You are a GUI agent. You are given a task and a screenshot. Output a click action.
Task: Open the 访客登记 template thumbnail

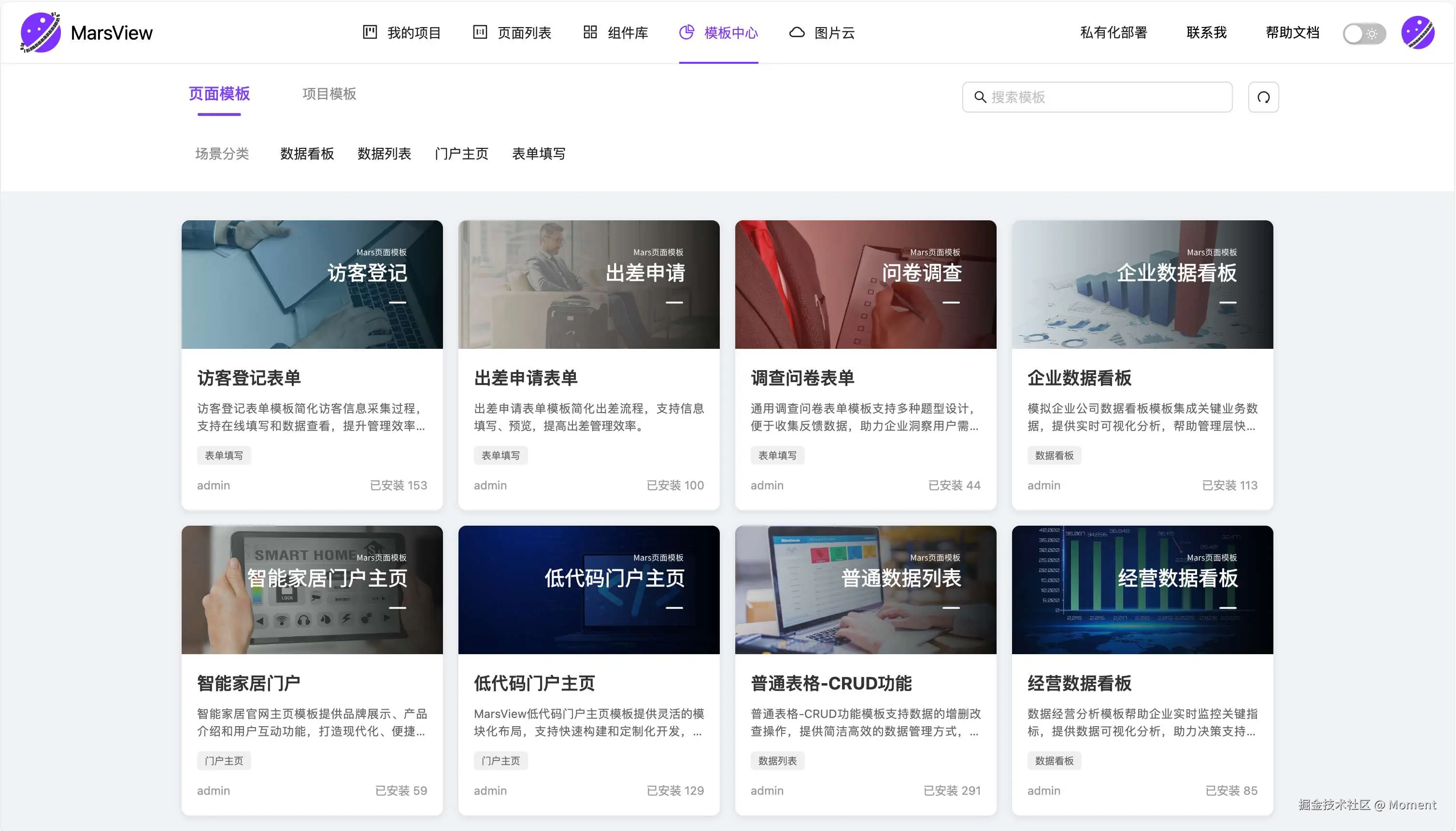(312, 284)
